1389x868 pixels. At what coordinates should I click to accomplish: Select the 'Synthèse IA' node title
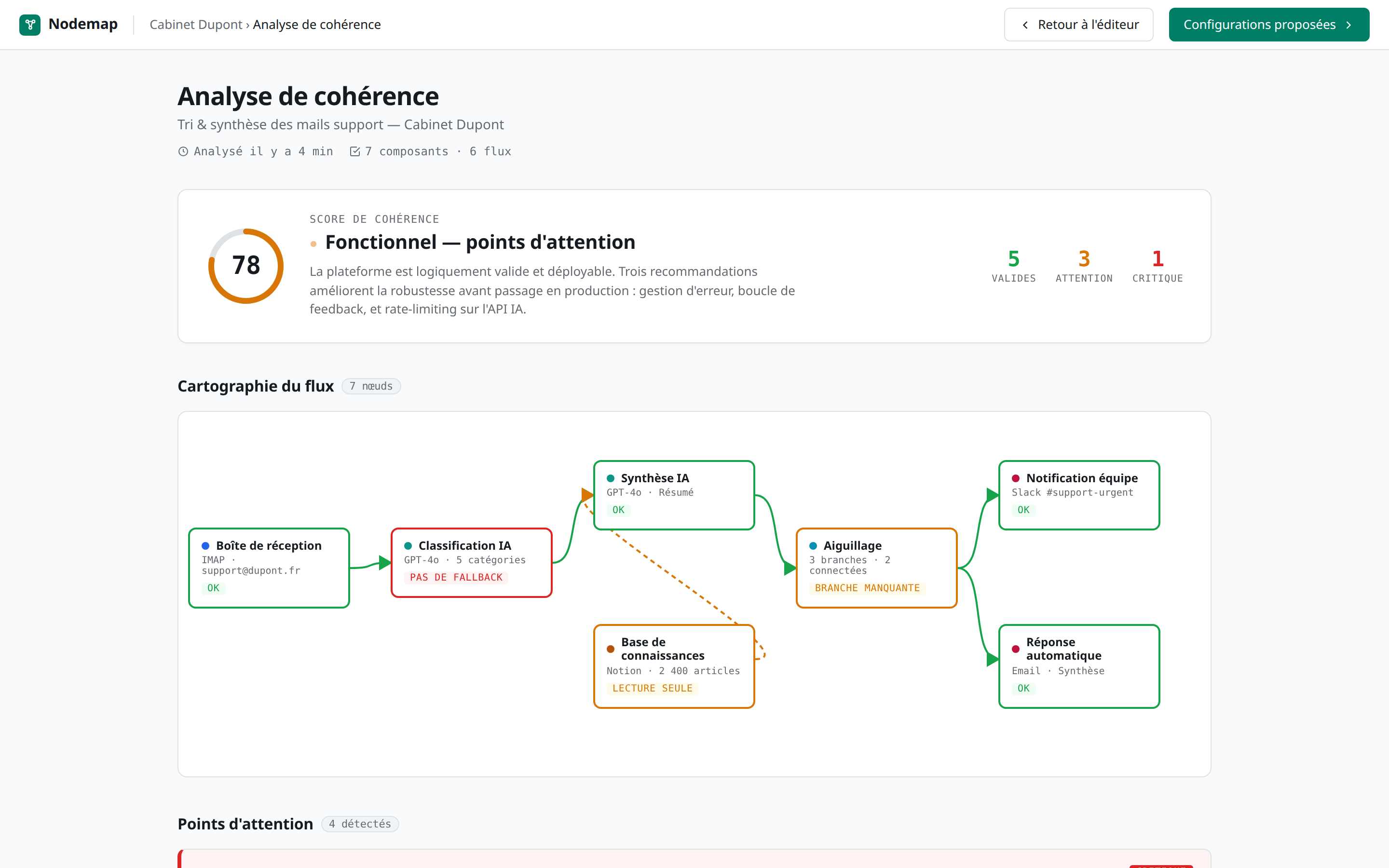[655, 478]
